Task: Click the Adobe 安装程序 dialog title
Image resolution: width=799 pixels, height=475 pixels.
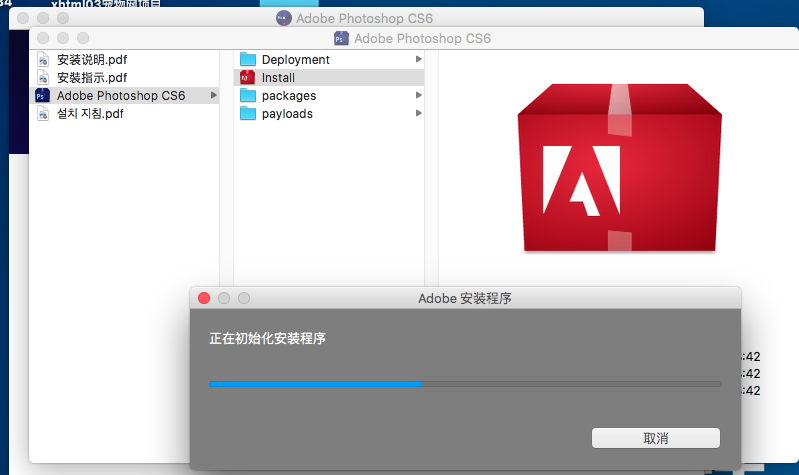Action: click(x=465, y=298)
